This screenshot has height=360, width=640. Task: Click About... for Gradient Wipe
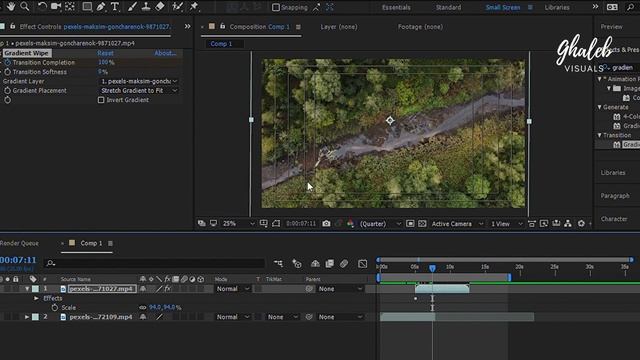[x=165, y=53]
